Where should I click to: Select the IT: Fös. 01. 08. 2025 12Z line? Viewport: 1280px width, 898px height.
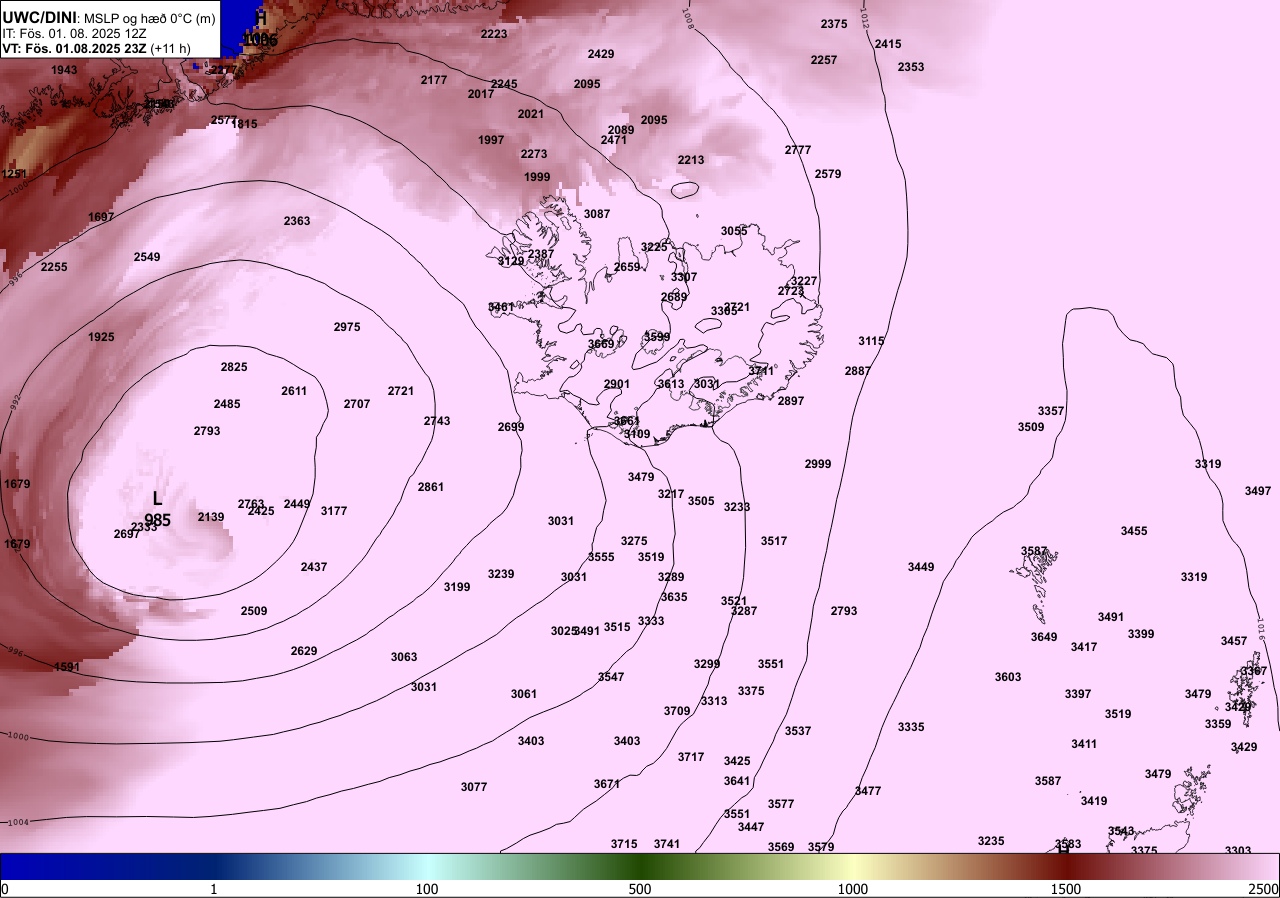(x=76, y=33)
